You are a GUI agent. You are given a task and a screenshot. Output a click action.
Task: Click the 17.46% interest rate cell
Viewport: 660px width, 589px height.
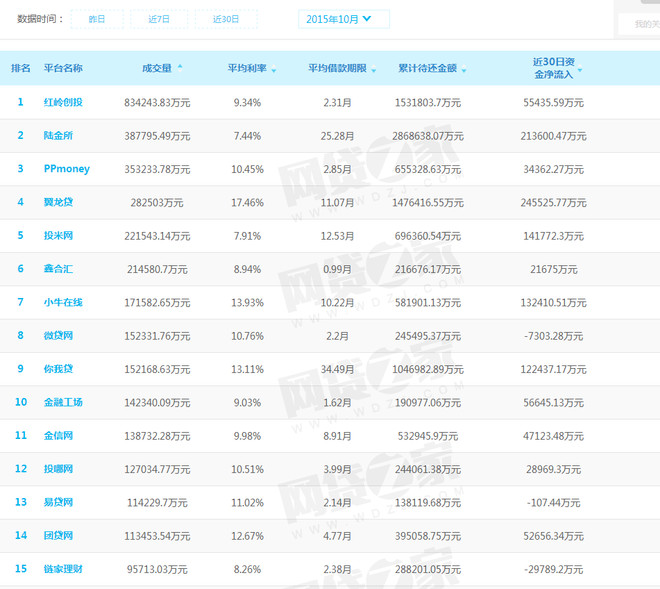[x=247, y=203]
